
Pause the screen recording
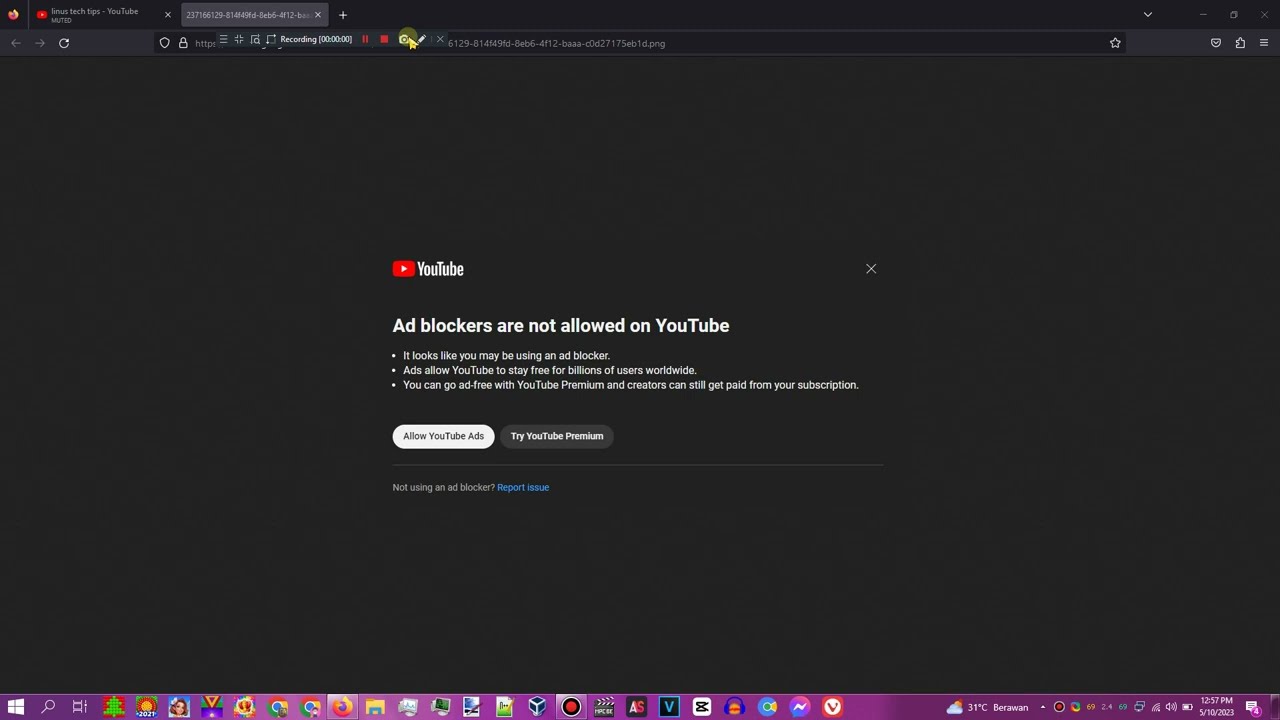365,39
